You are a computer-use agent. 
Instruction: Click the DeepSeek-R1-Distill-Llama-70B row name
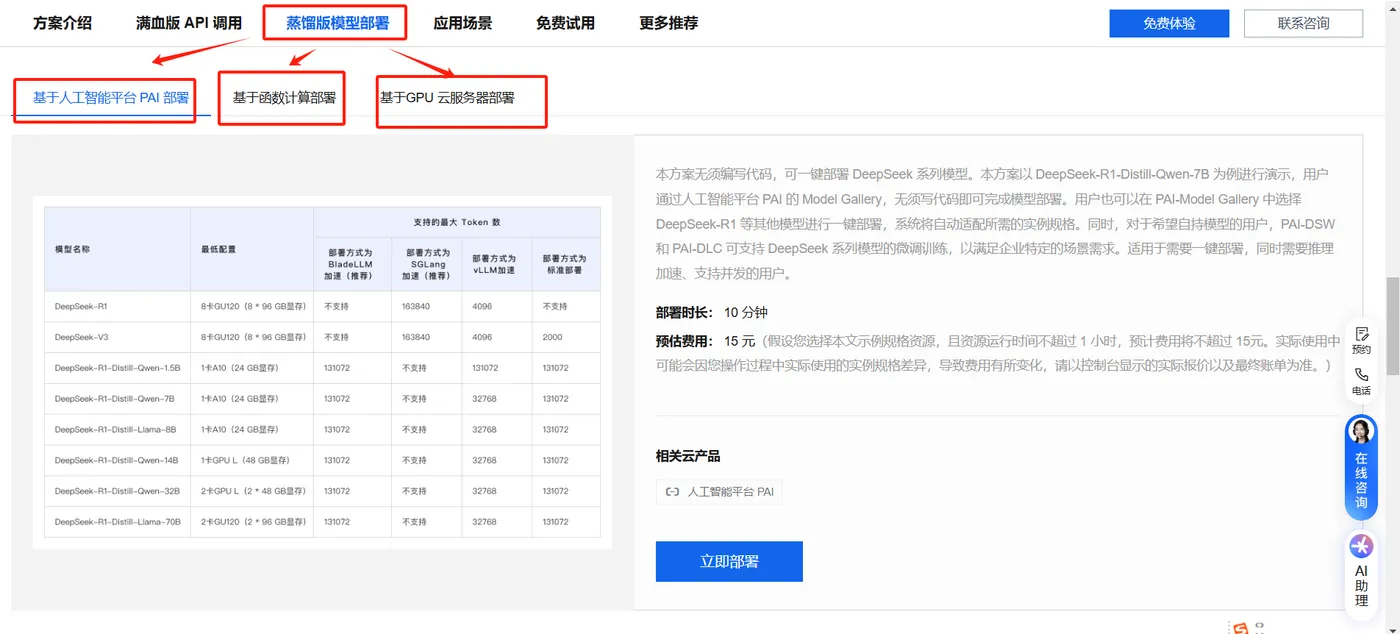pos(117,522)
